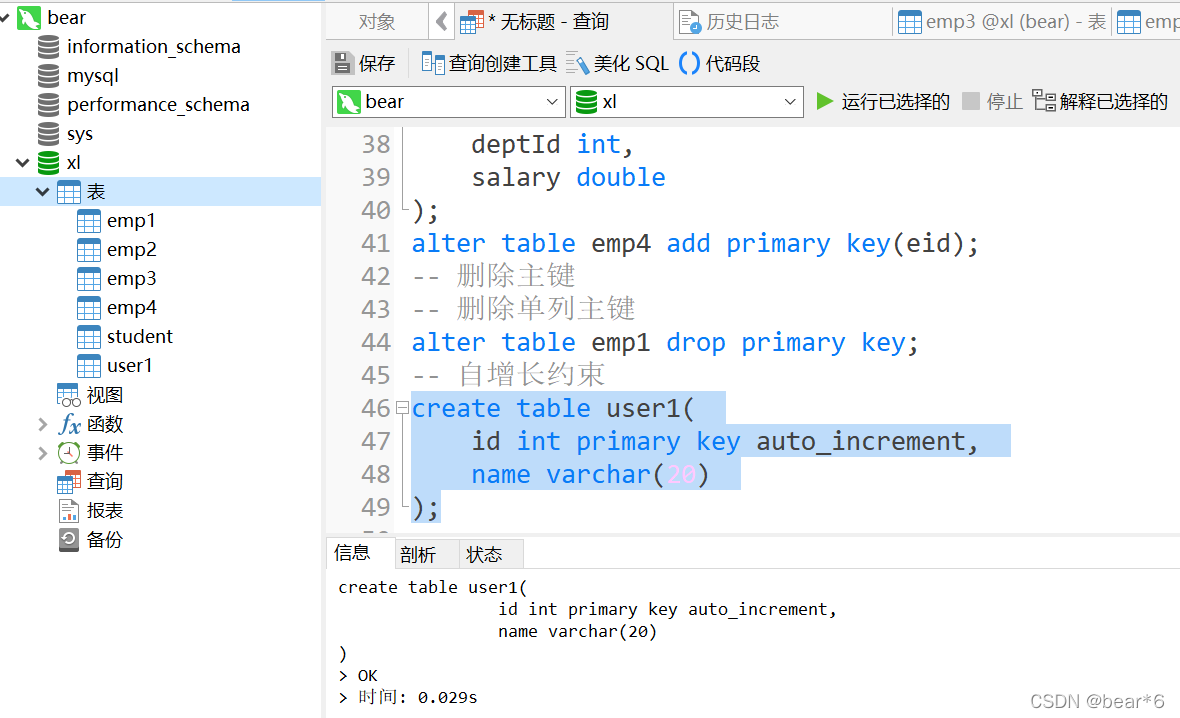
Task: Click the comment 自增长约束 on line 45
Action: 508,375
